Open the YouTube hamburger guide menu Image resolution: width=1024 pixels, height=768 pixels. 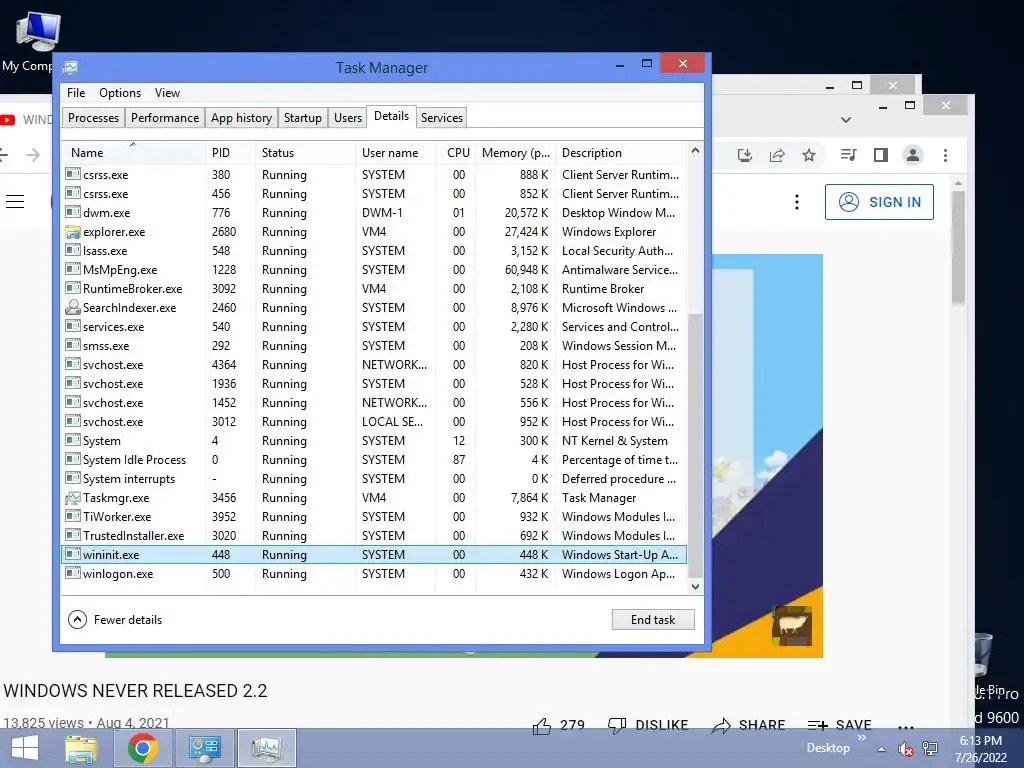point(15,202)
